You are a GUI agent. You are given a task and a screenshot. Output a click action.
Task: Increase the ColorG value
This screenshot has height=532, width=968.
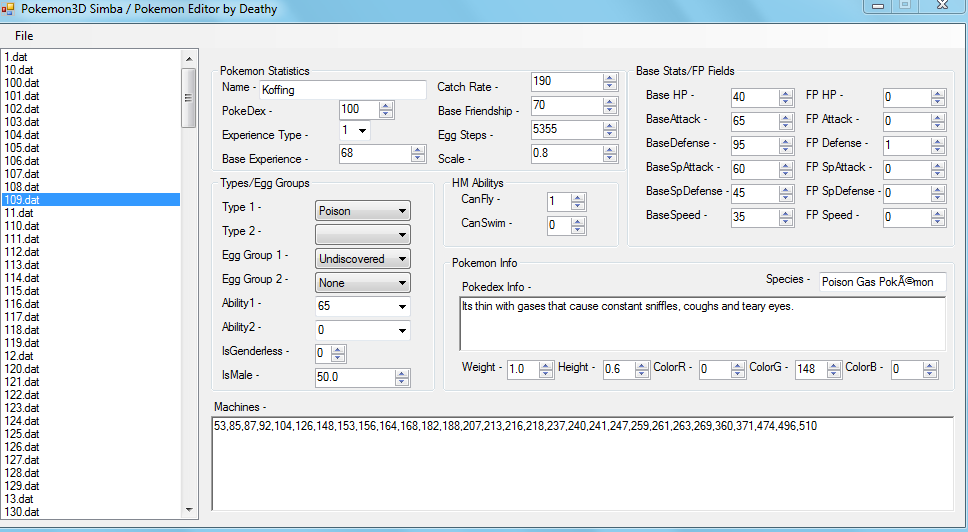pos(833,365)
